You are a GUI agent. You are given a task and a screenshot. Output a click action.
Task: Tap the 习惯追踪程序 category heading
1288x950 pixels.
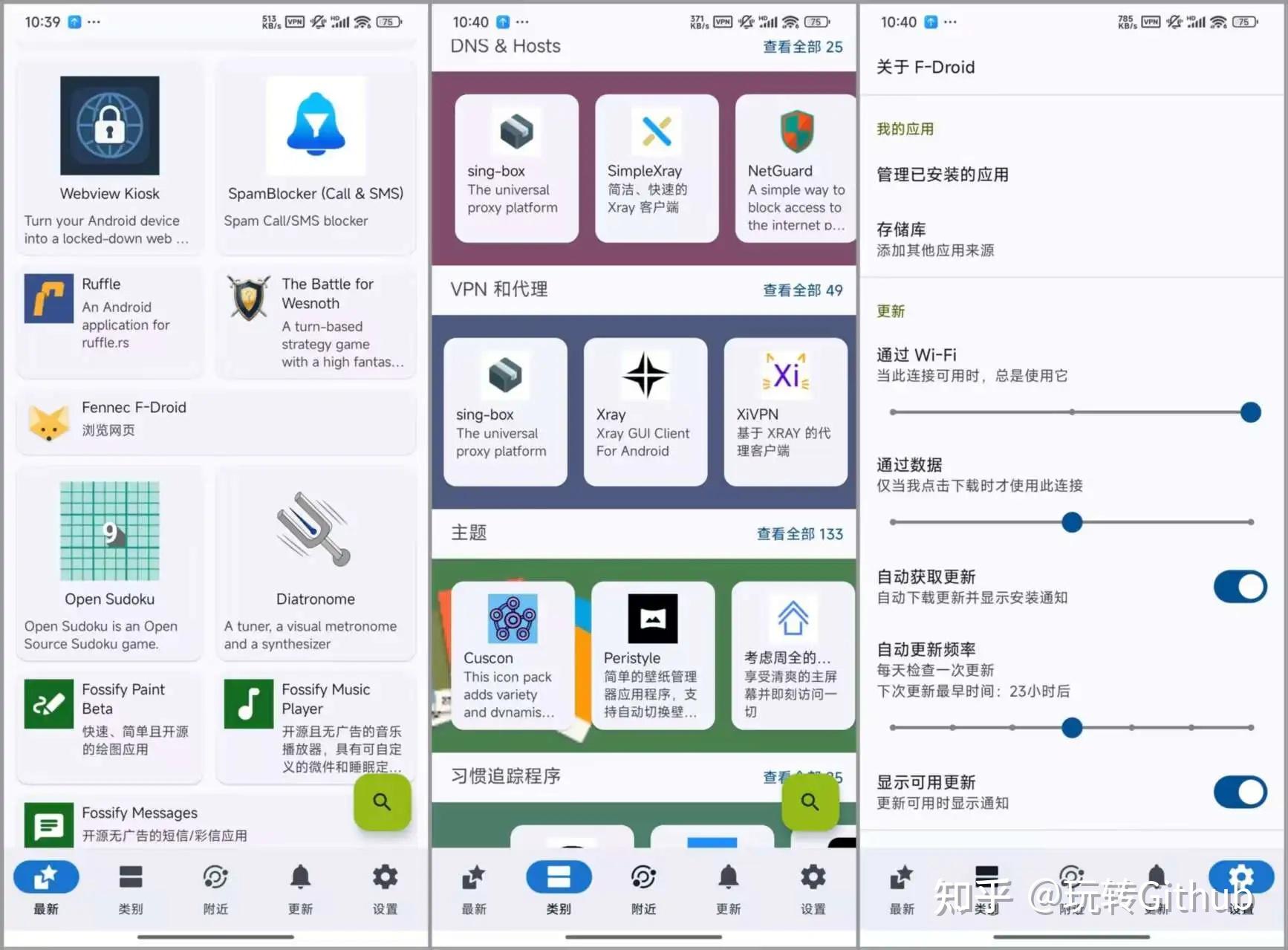click(x=506, y=776)
